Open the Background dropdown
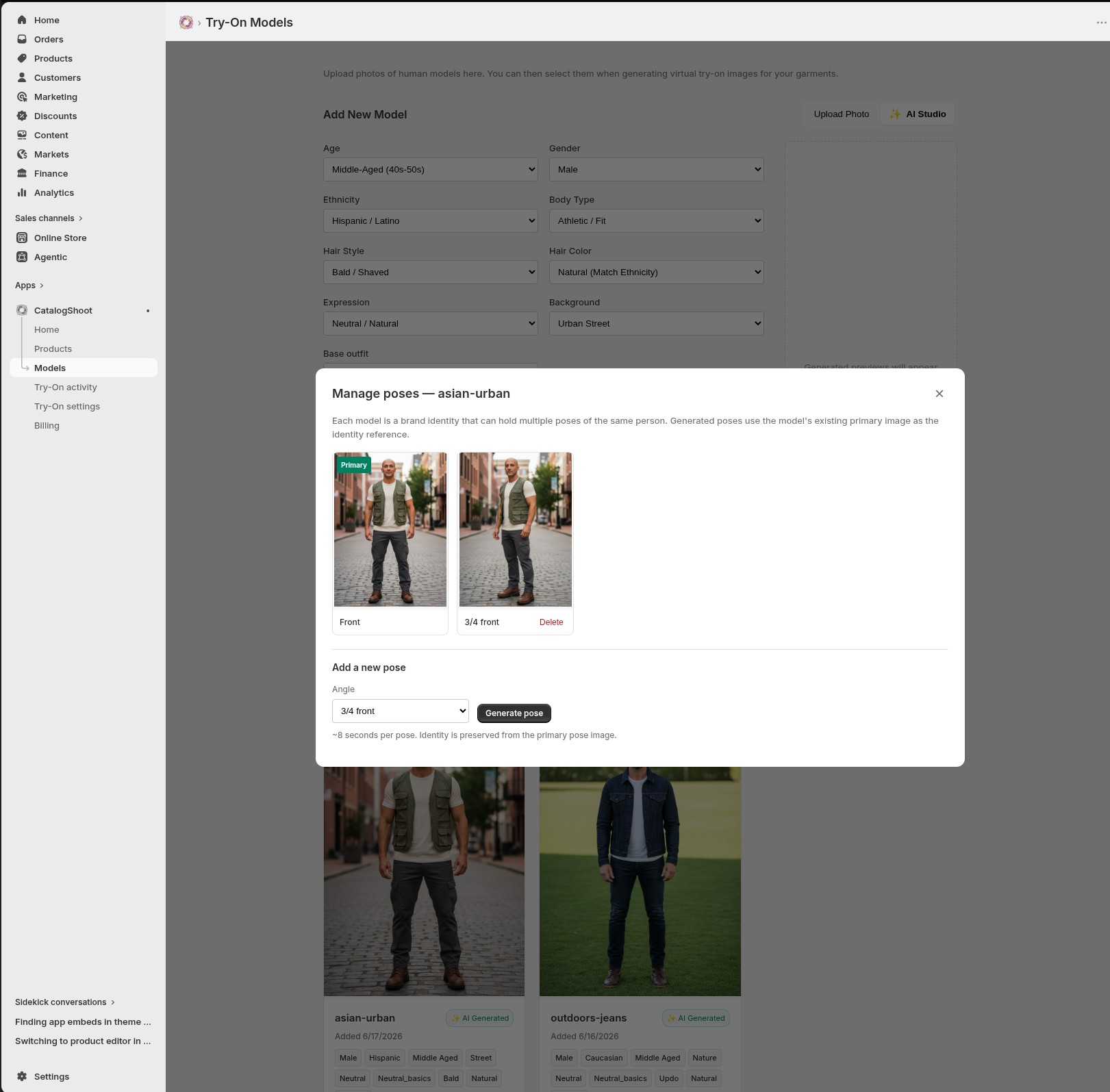The height and width of the screenshot is (1092, 1110). coord(657,324)
